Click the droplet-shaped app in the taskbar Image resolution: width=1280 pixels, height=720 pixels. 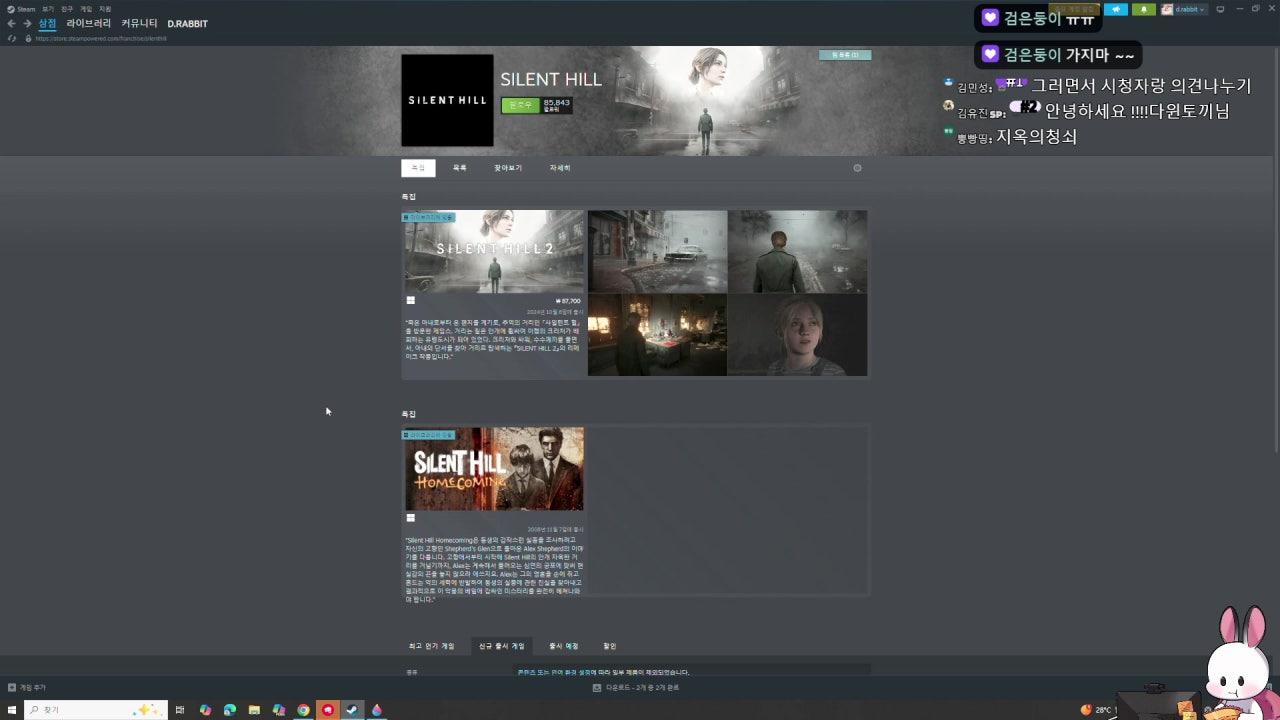coord(377,710)
